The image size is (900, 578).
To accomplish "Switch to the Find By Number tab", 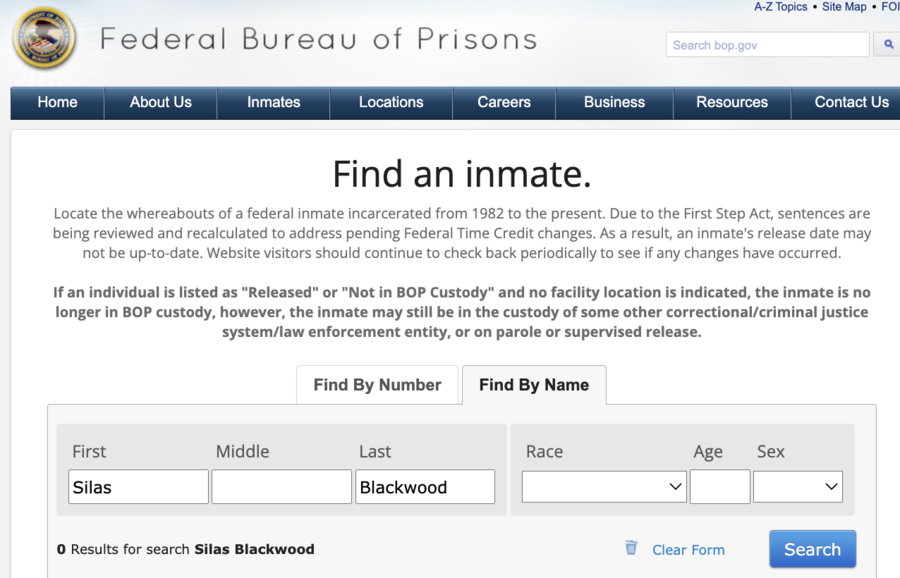I will [x=377, y=385].
